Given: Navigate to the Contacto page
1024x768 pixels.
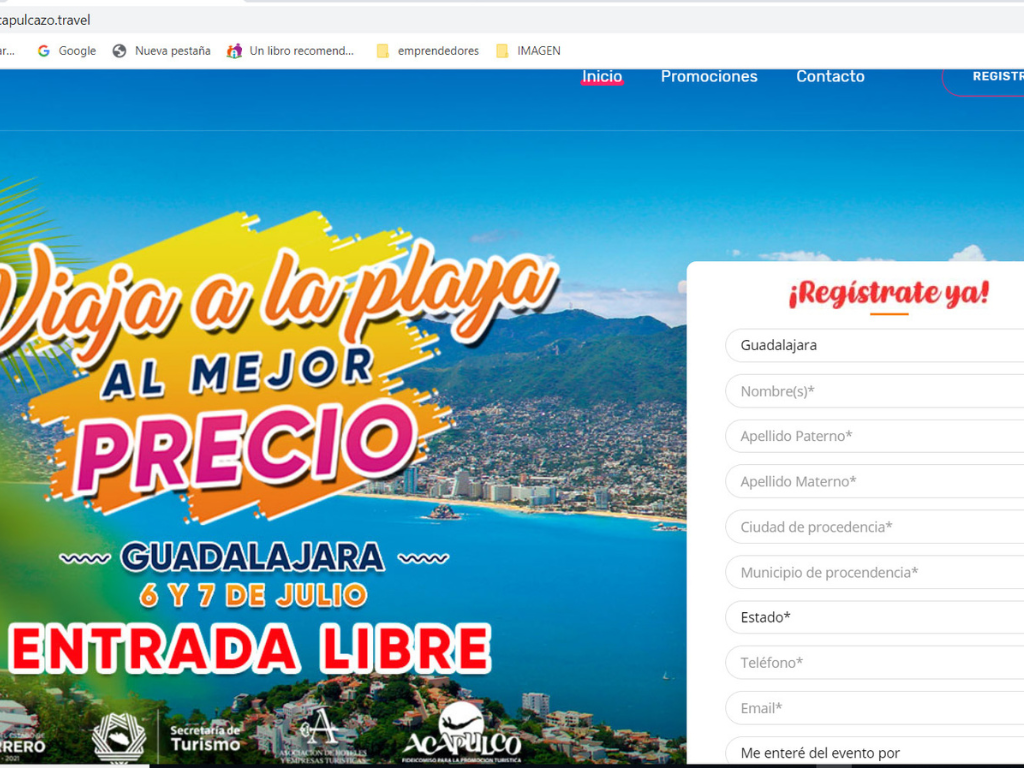Looking at the screenshot, I should pyautogui.click(x=830, y=76).
